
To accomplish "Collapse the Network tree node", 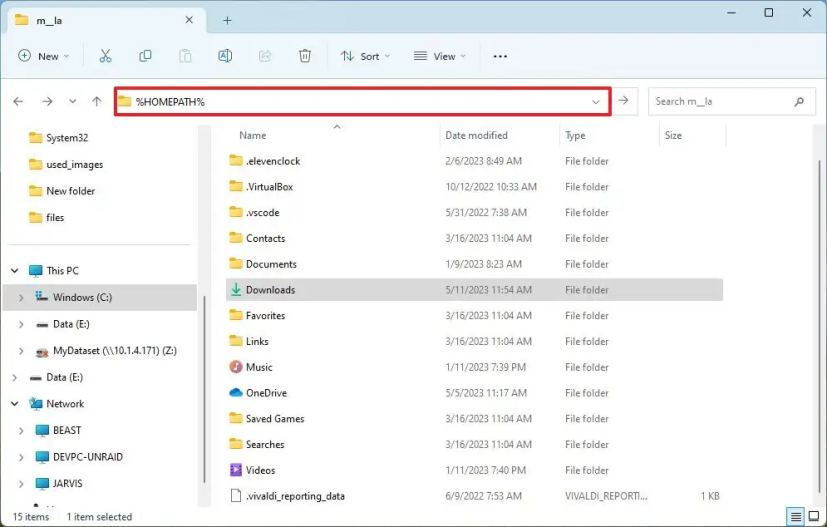I will 15,404.
